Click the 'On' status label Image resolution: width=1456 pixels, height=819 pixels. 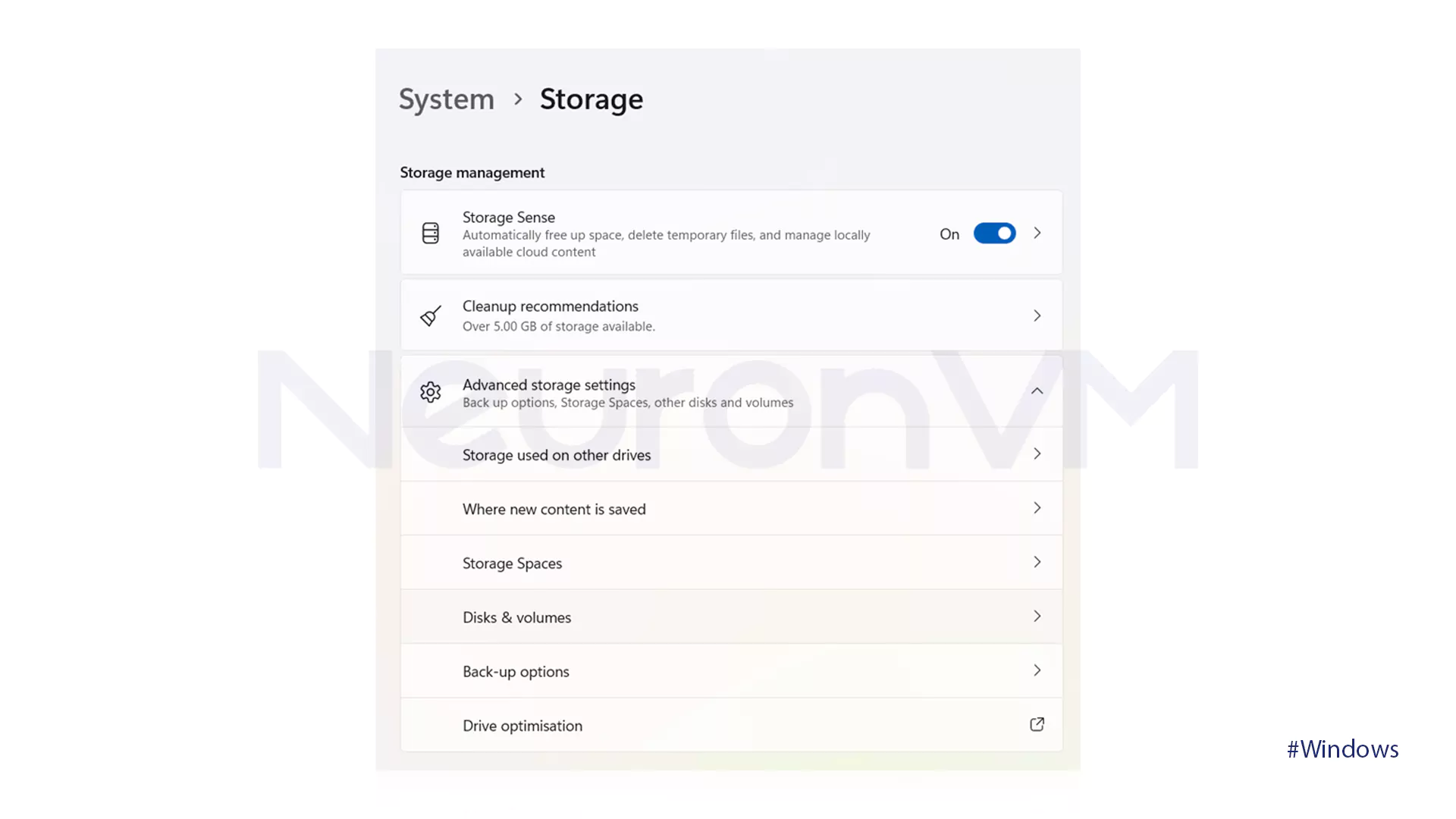pyautogui.click(x=949, y=234)
